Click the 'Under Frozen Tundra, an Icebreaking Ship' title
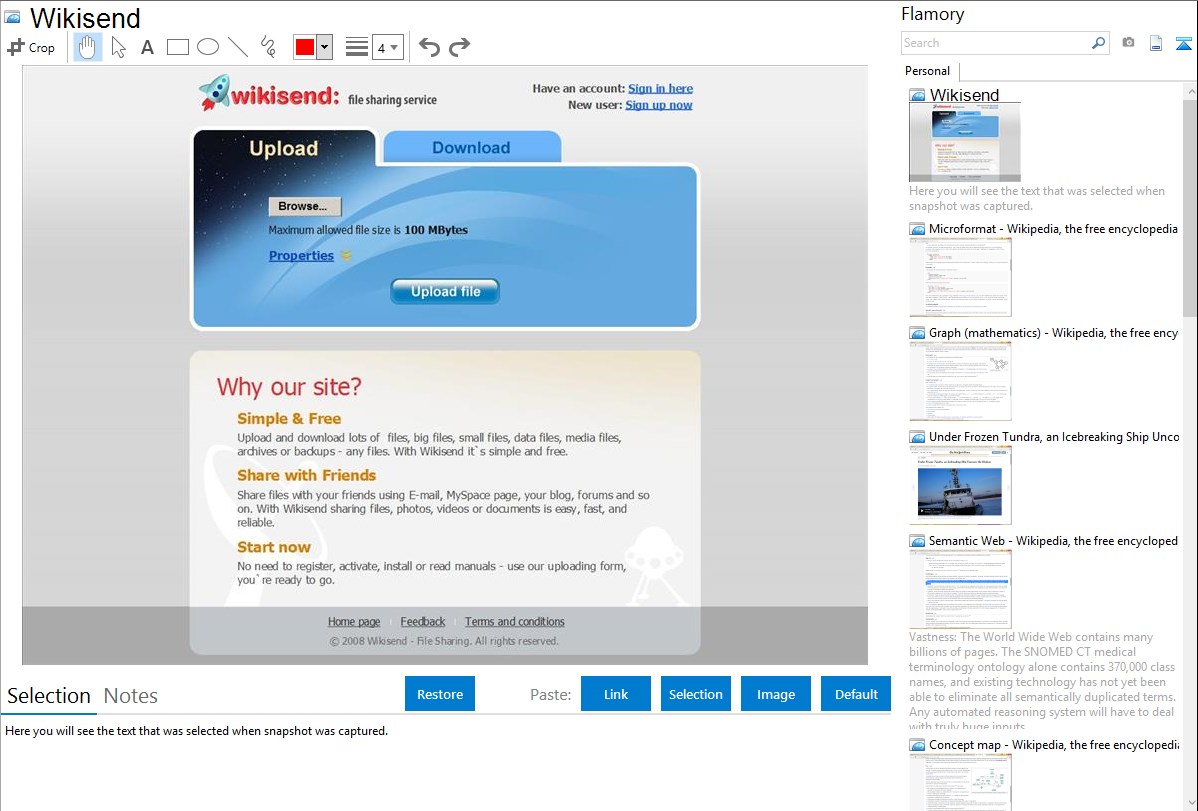Viewport: 1198px width, 811px height. tap(1054, 437)
